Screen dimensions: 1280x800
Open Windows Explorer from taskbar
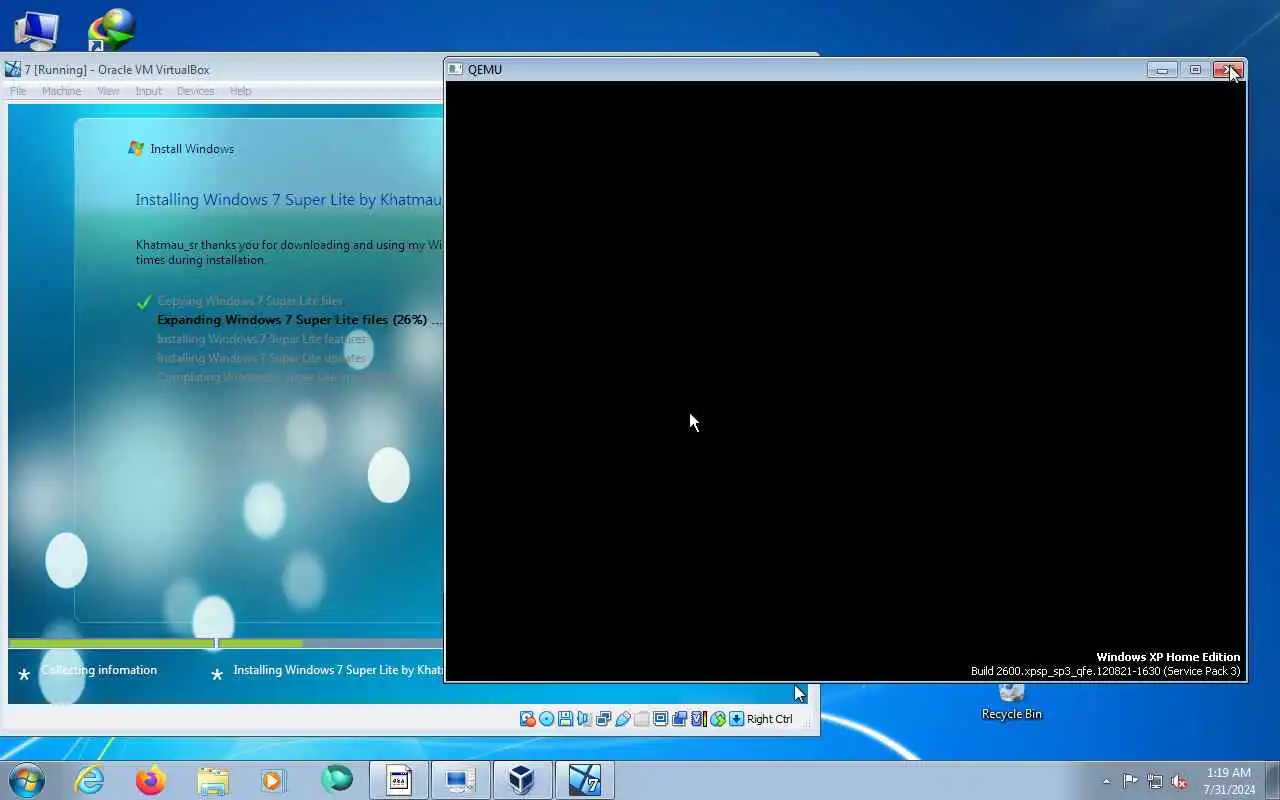pos(213,780)
